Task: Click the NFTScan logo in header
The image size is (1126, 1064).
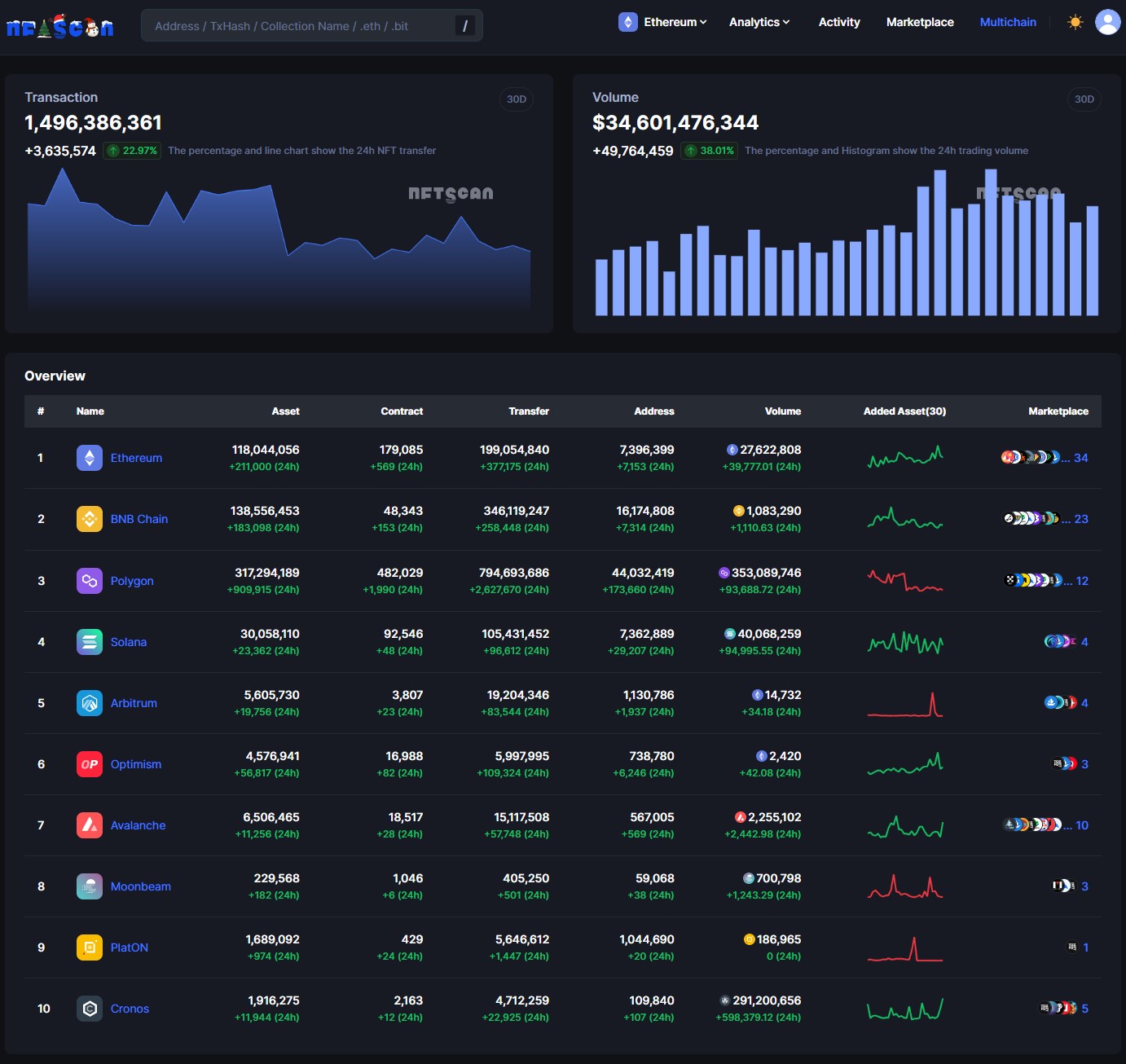Action: (x=59, y=27)
